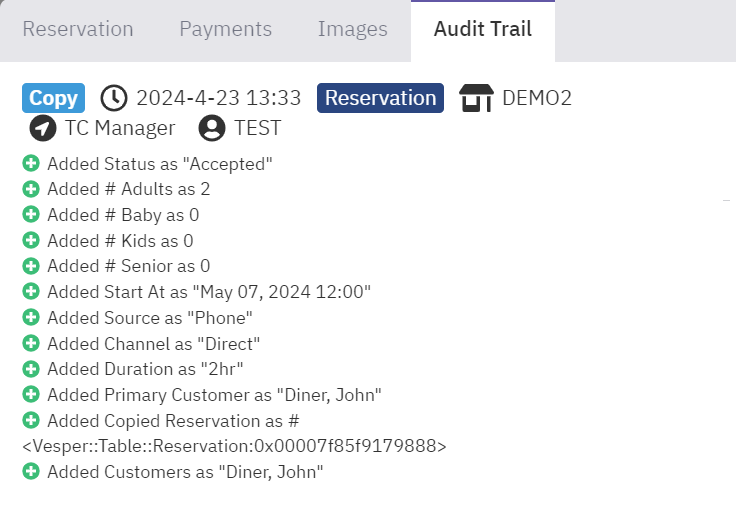Click the green plus beside Added # Adults
Image resolution: width=736 pixels, height=513 pixels.
31,189
